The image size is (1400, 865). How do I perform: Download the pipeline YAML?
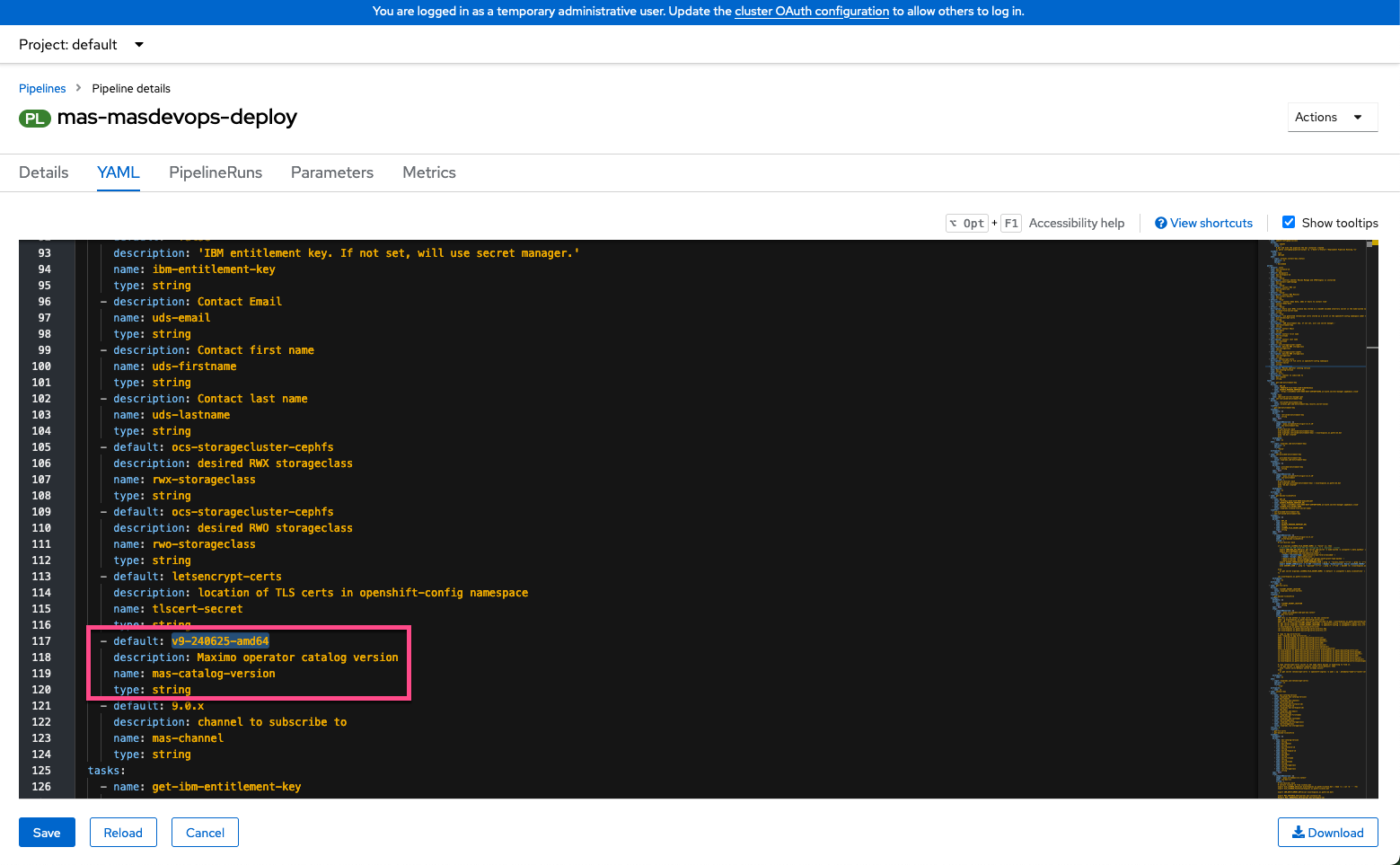click(1327, 833)
